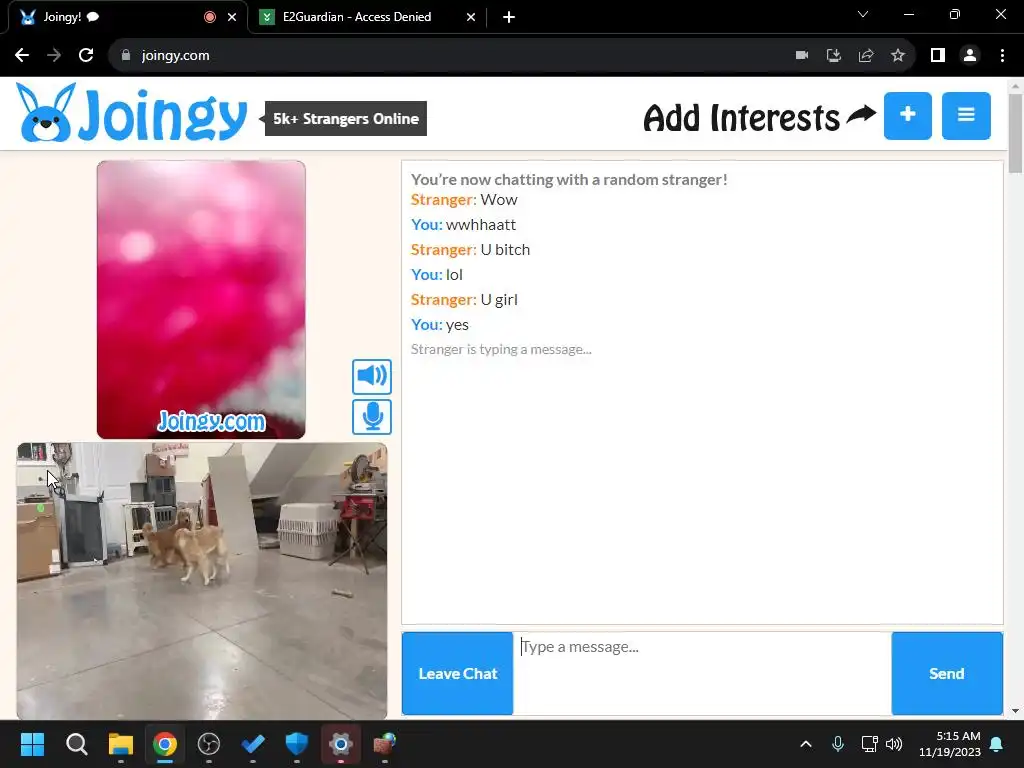The image size is (1024, 768).
Task: Open Windows Security shield in taskbar
Action: [x=296, y=744]
